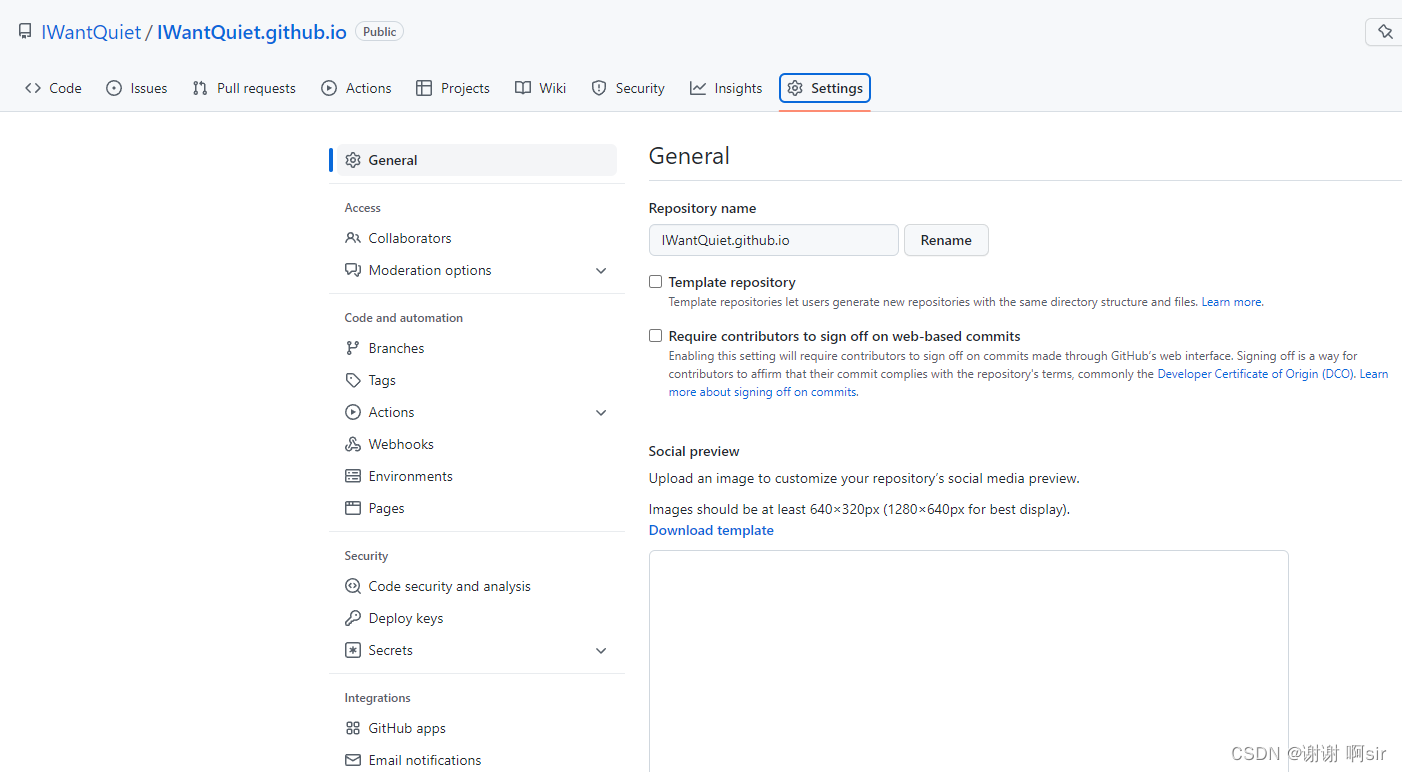Screen dimensions: 1402x772
Task: Open the Code tab
Action: [x=54, y=88]
